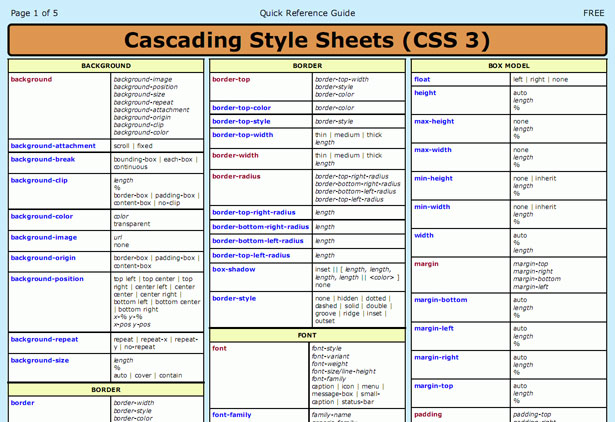
Task: Click 'border-bottom-left-radius' property
Action: point(258,241)
